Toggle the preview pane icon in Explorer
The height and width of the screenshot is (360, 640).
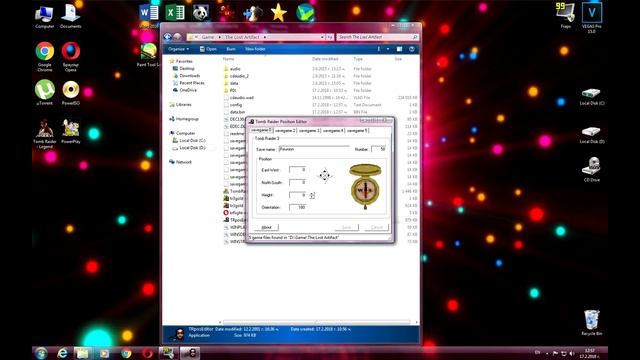(x=399, y=49)
